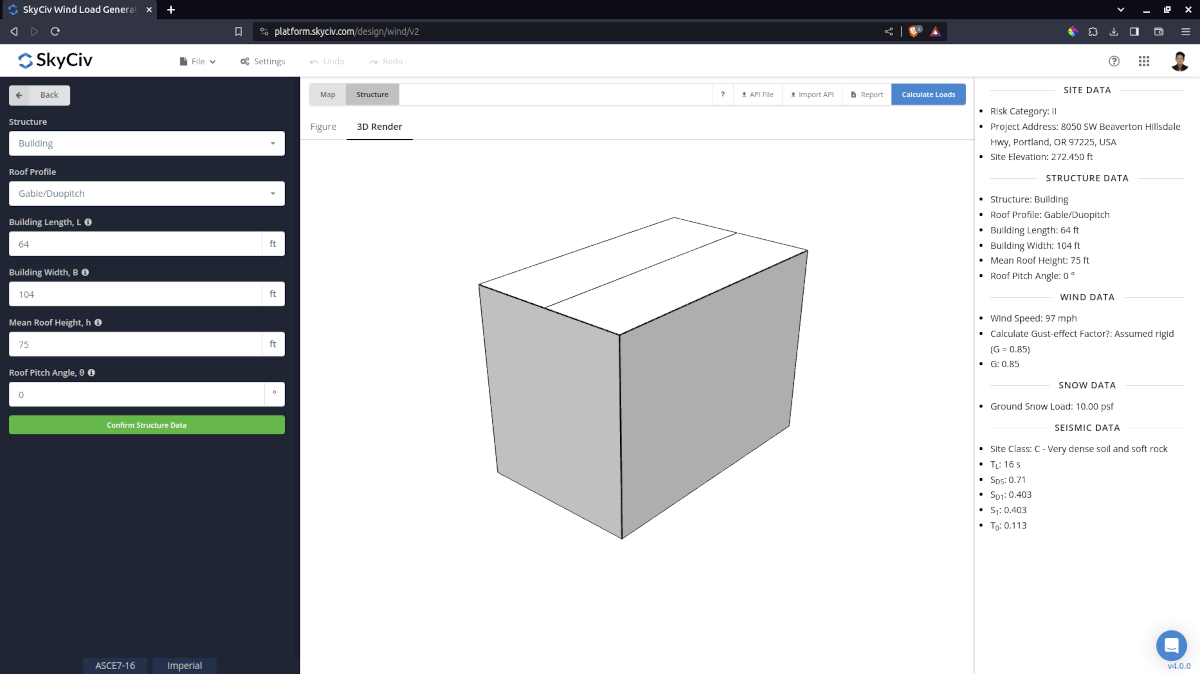Open the SkyCiv apps grid menu
This screenshot has height=674, width=1200.
[x=1144, y=60]
